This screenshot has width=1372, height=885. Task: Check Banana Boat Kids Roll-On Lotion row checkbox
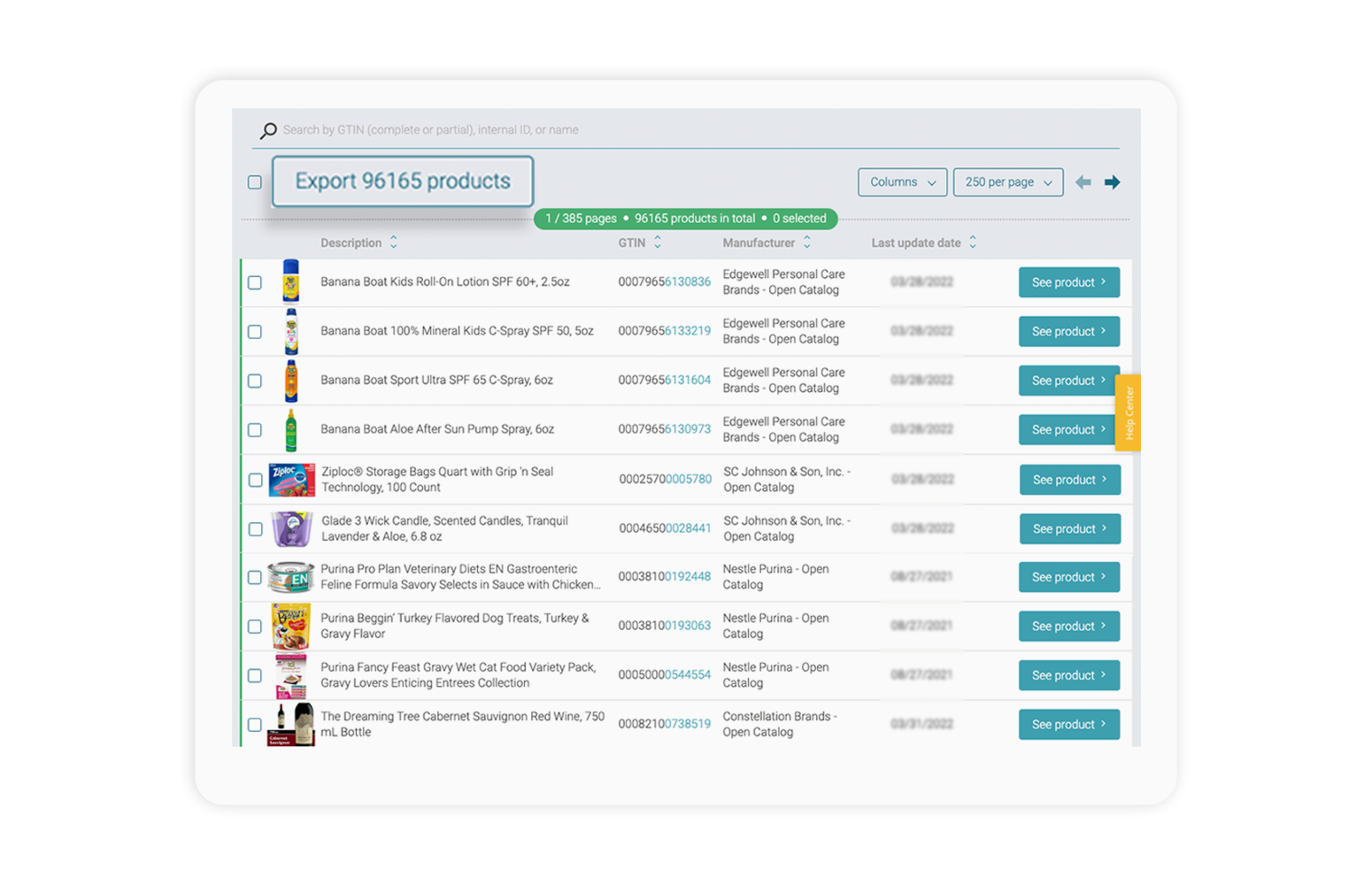[255, 283]
